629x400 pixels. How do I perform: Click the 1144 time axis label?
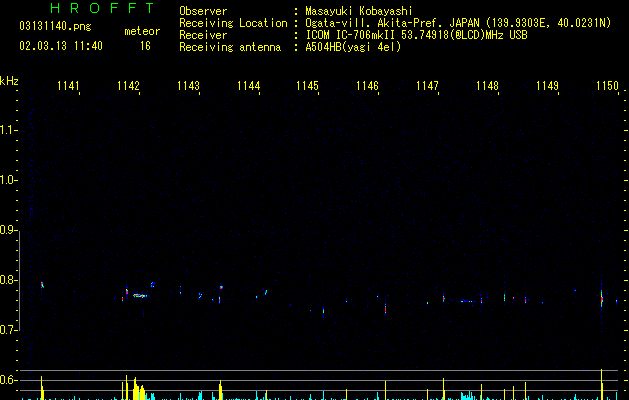click(x=248, y=85)
